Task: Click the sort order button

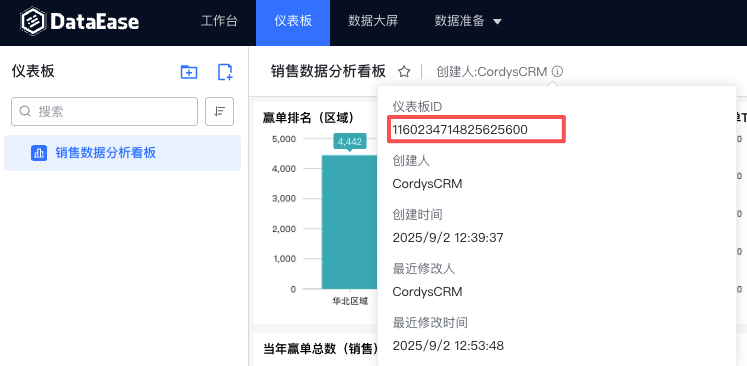Action: tap(220, 112)
